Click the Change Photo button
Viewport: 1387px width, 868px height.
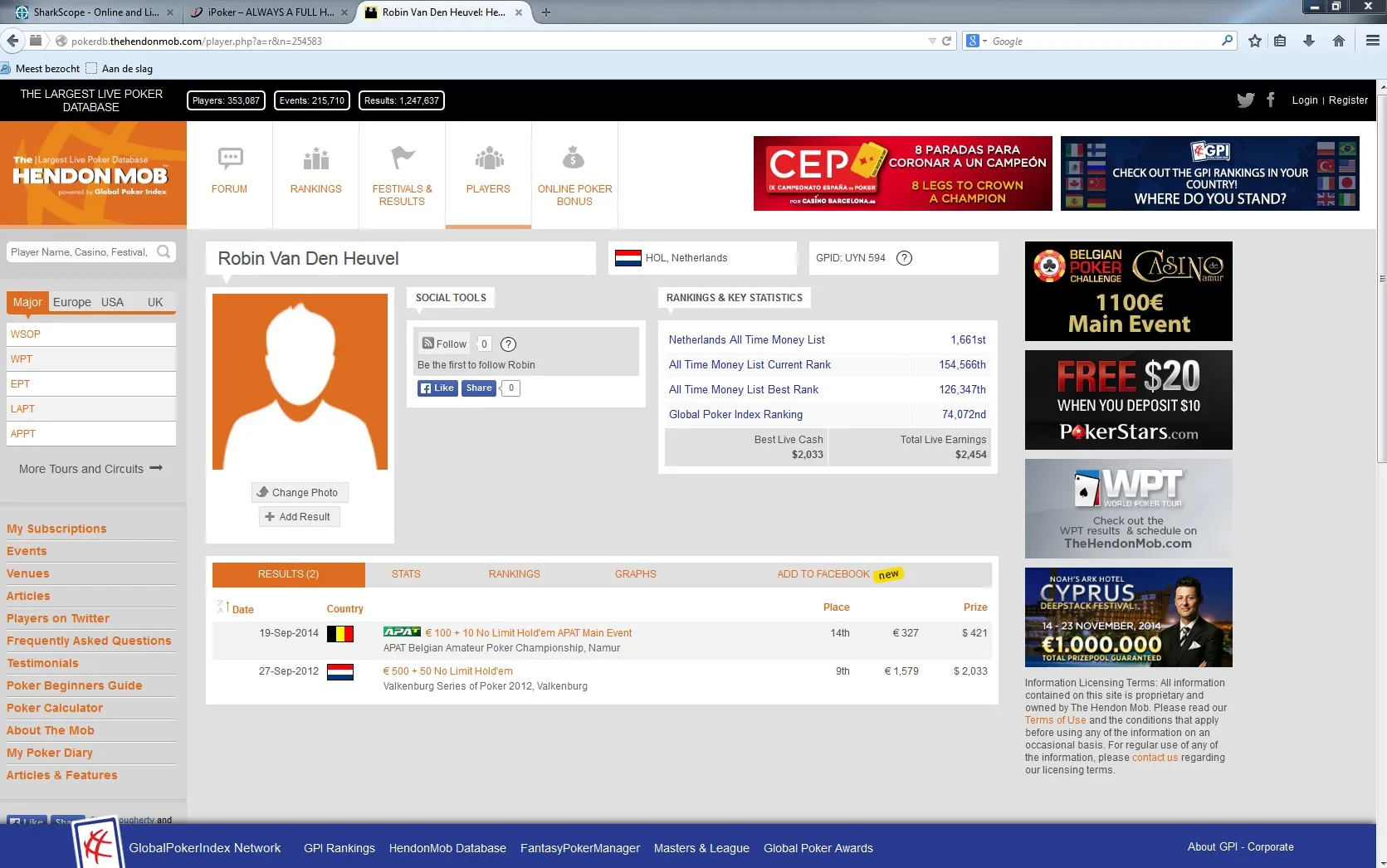click(300, 492)
